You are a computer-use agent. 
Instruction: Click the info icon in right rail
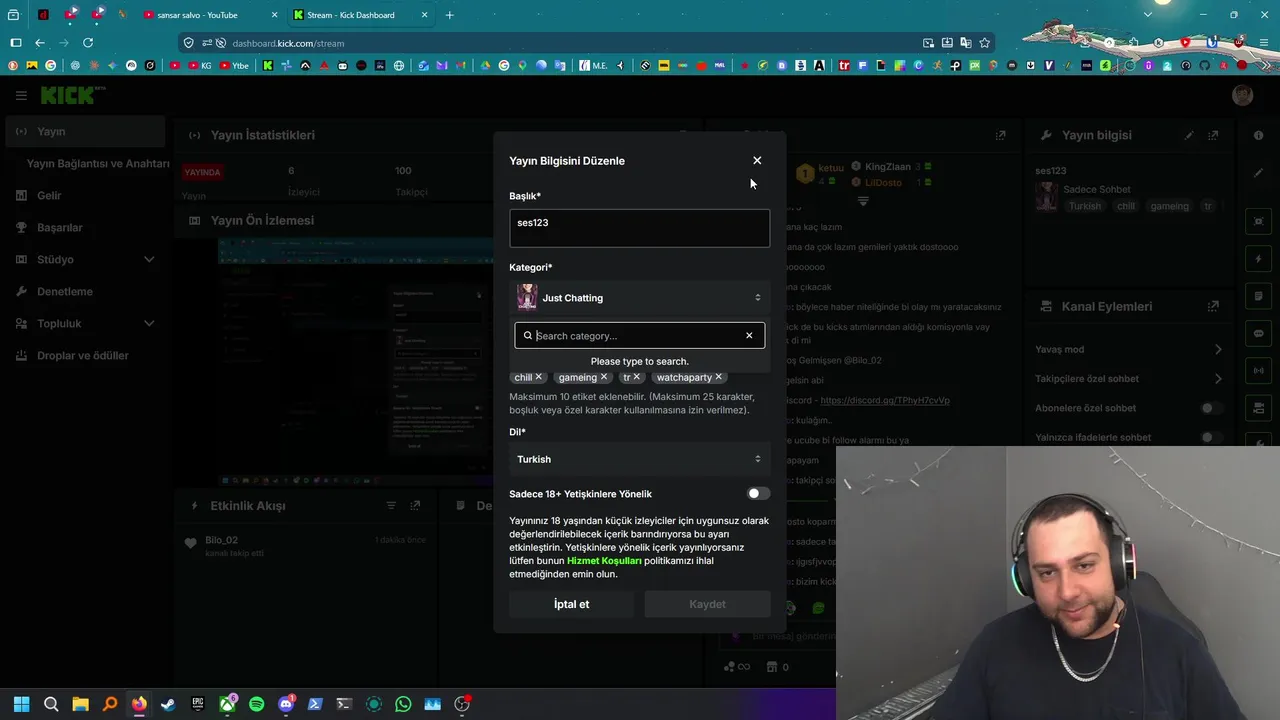pyautogui.click(x=1258, y=135)
